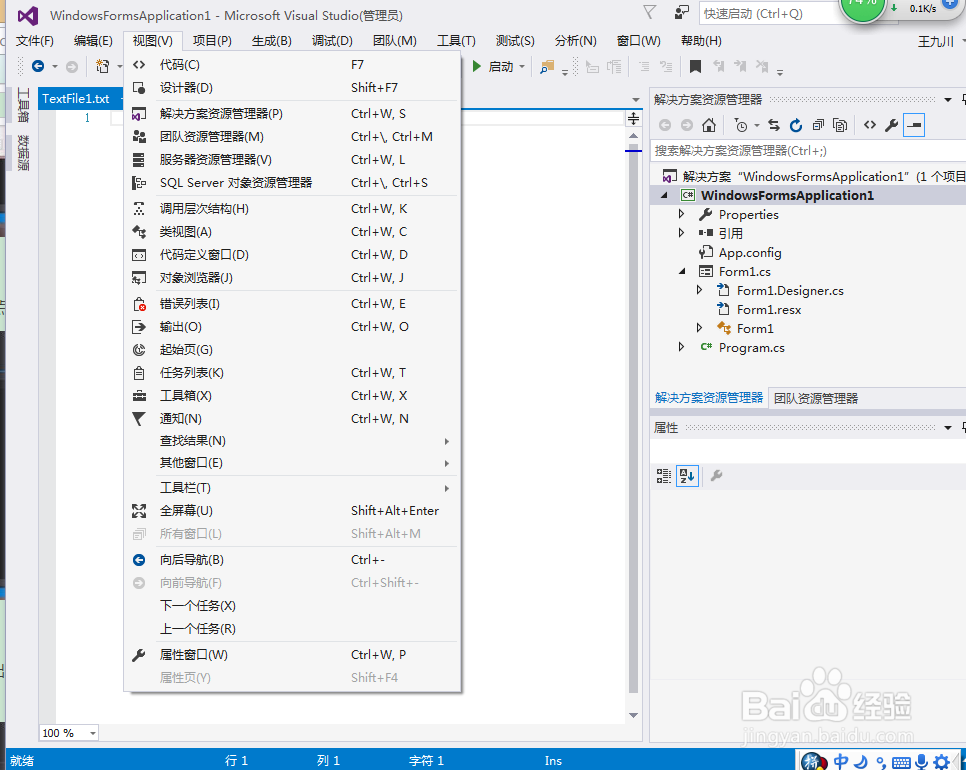Viewport: 966px width, 770px height.
Task: Click the notifications flag icon in title bar
Action: pyautogui.click(x=650, y=12)
